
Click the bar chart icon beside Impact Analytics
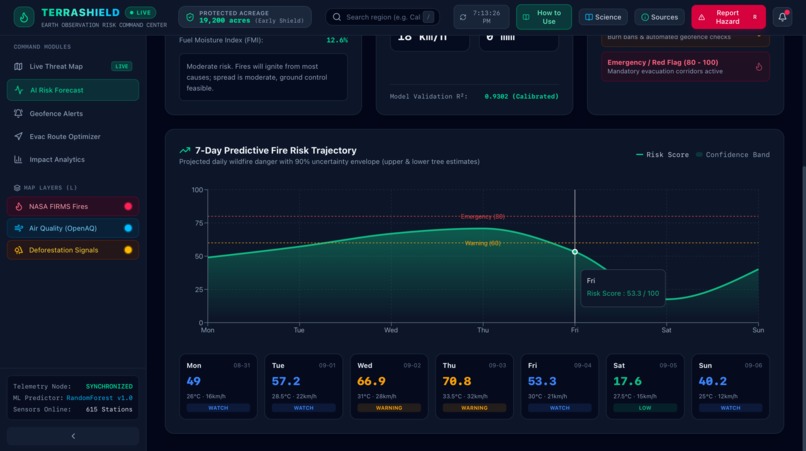click(19, 159)
